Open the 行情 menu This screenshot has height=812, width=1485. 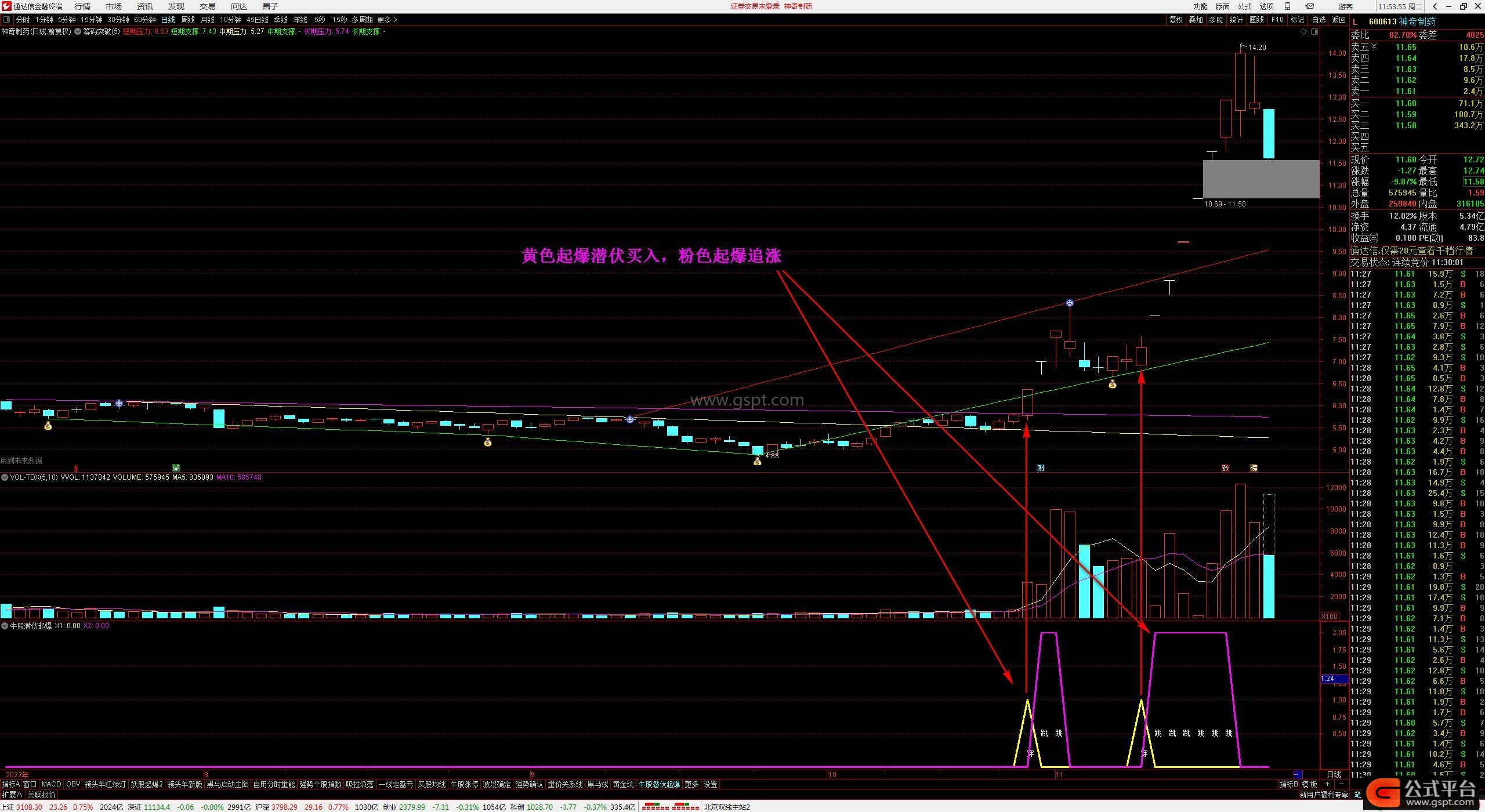click(82, 6)
